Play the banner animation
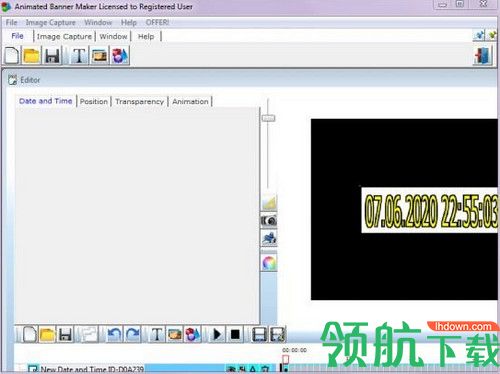This screenshot has height=374, width=500. [x=217, y=334]
